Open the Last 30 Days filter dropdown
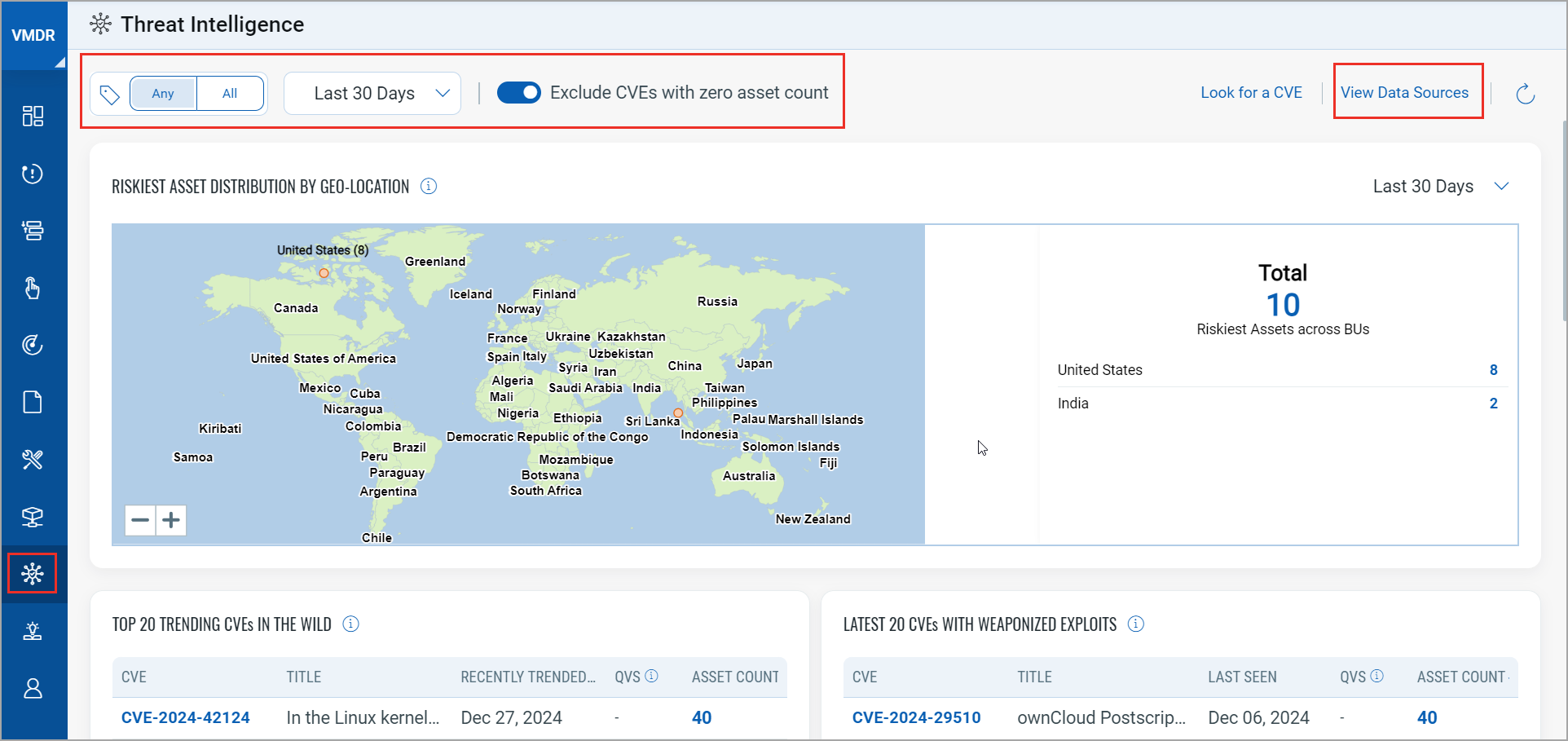 click(x=372, y=94)
